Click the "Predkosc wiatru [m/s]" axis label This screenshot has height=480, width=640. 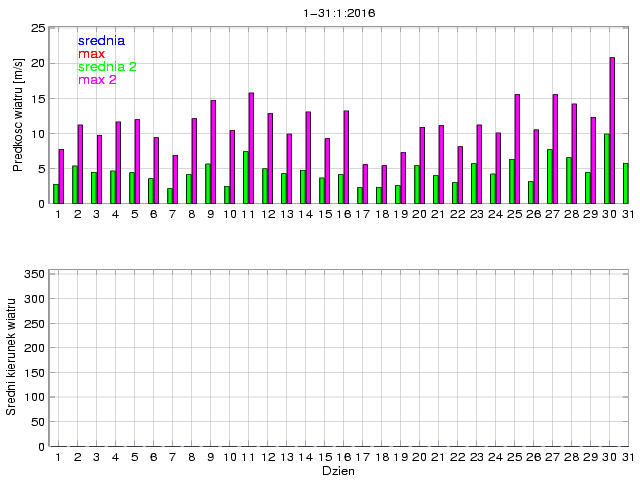coord(18,115)
